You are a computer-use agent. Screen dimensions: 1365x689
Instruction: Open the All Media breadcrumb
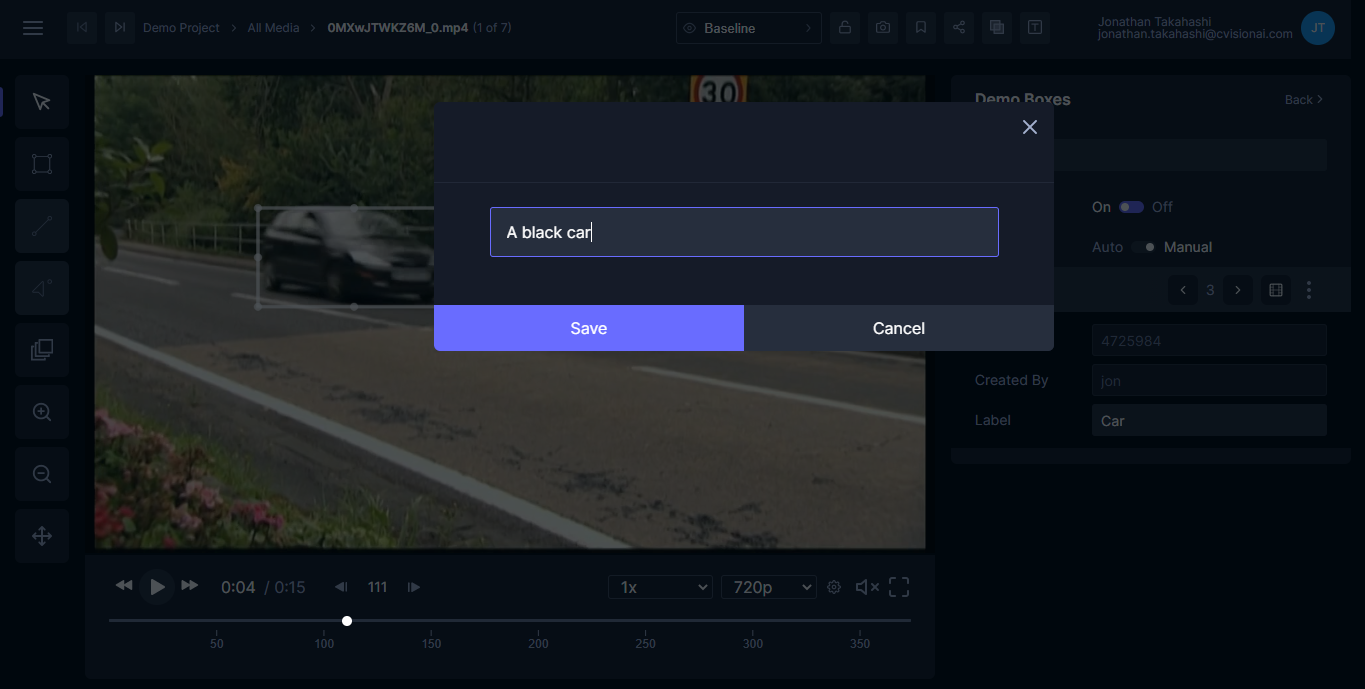(273, 28)
